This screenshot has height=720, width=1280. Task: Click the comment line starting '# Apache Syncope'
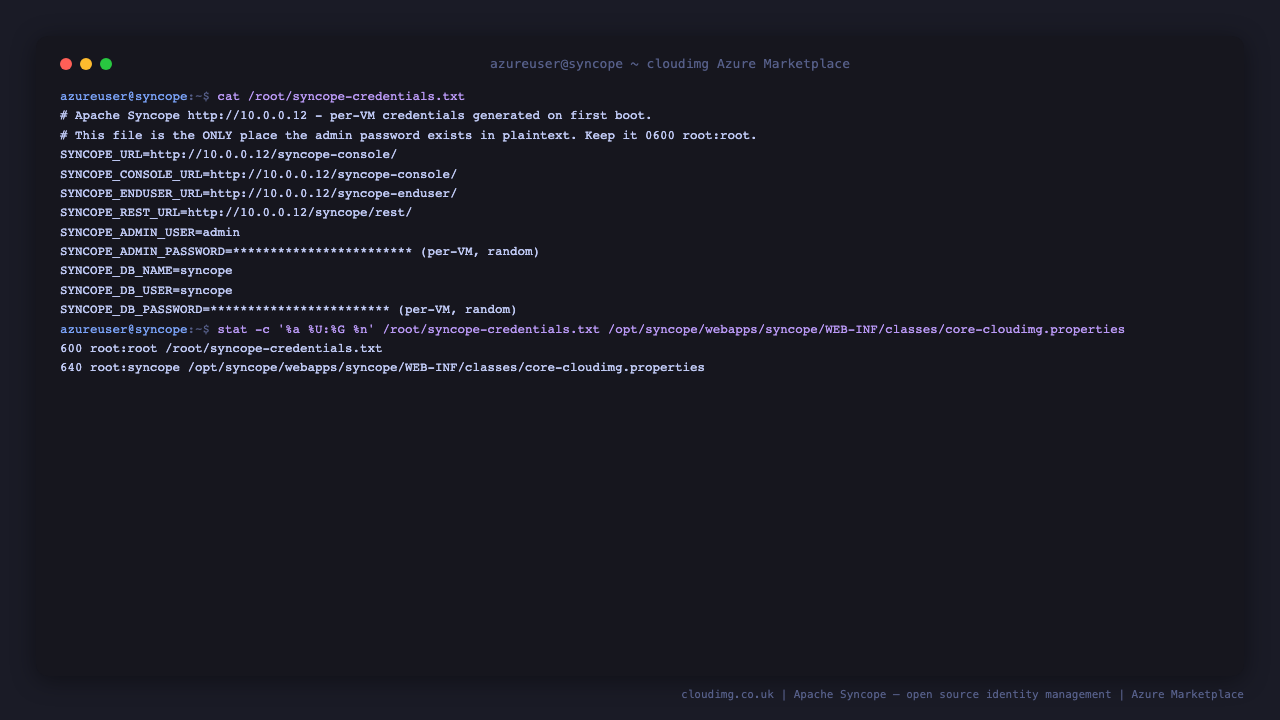tap(356, 116)
